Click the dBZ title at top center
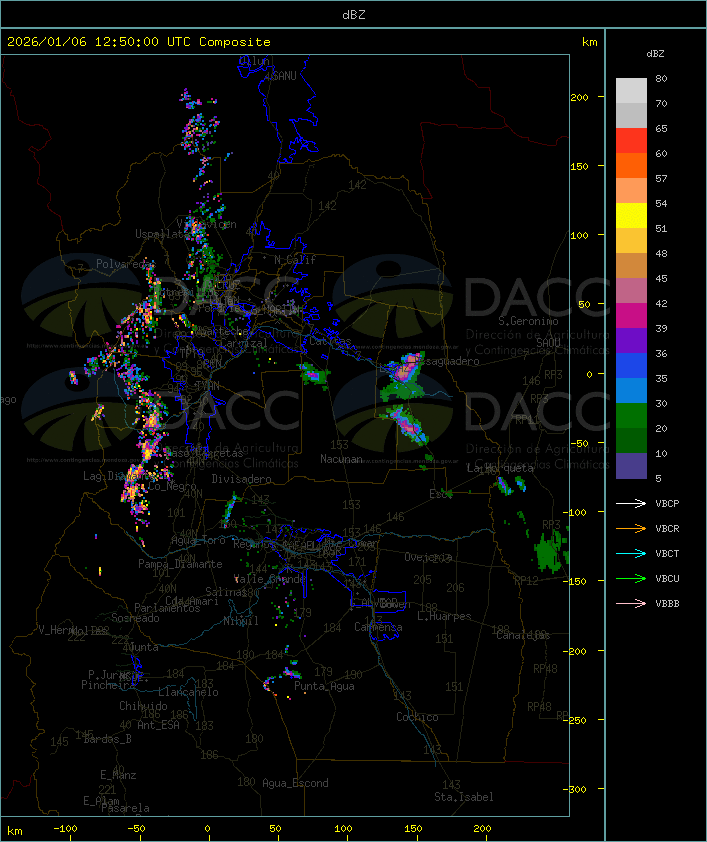The height and width of the screenshot is (842, 707). click(x=354, y=15)
